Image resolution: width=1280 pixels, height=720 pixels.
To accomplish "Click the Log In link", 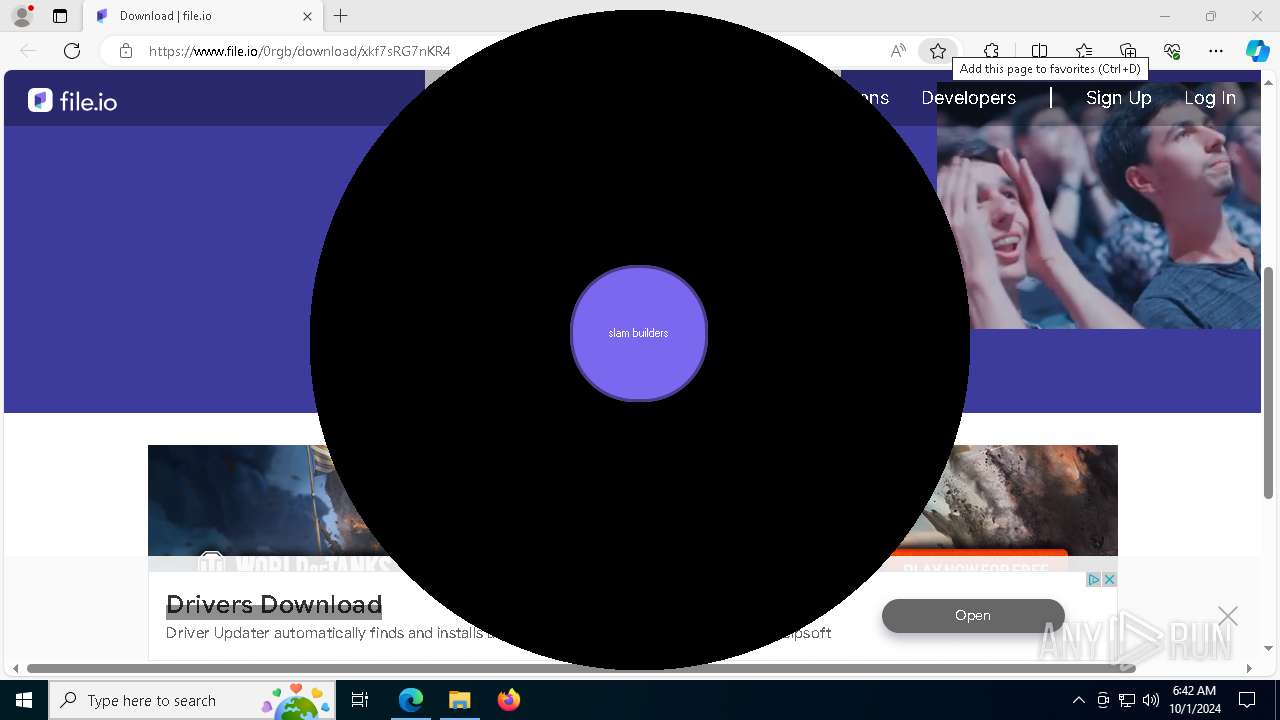I will [1210, 98].
